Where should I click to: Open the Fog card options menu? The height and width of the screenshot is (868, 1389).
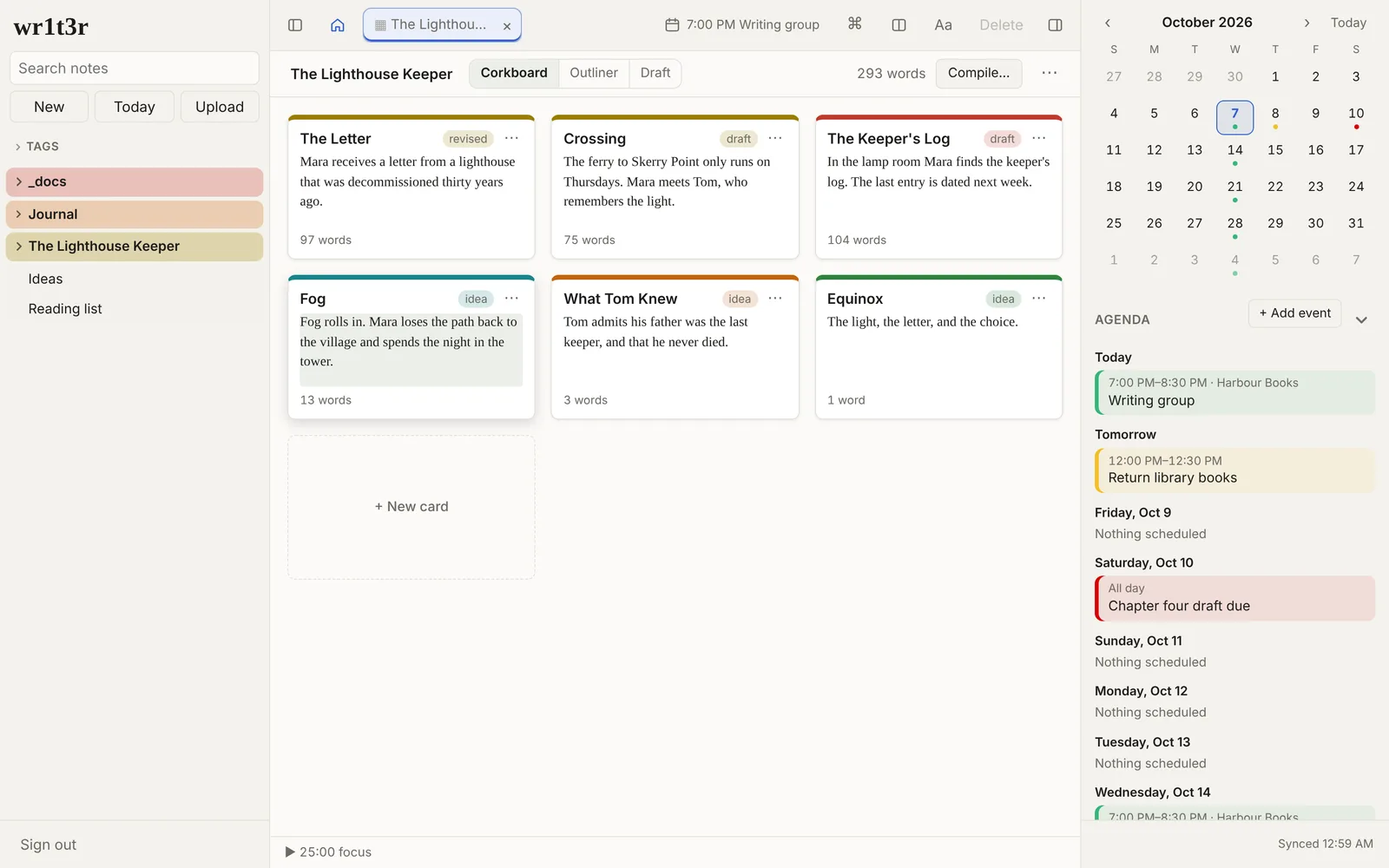[512, 299]
